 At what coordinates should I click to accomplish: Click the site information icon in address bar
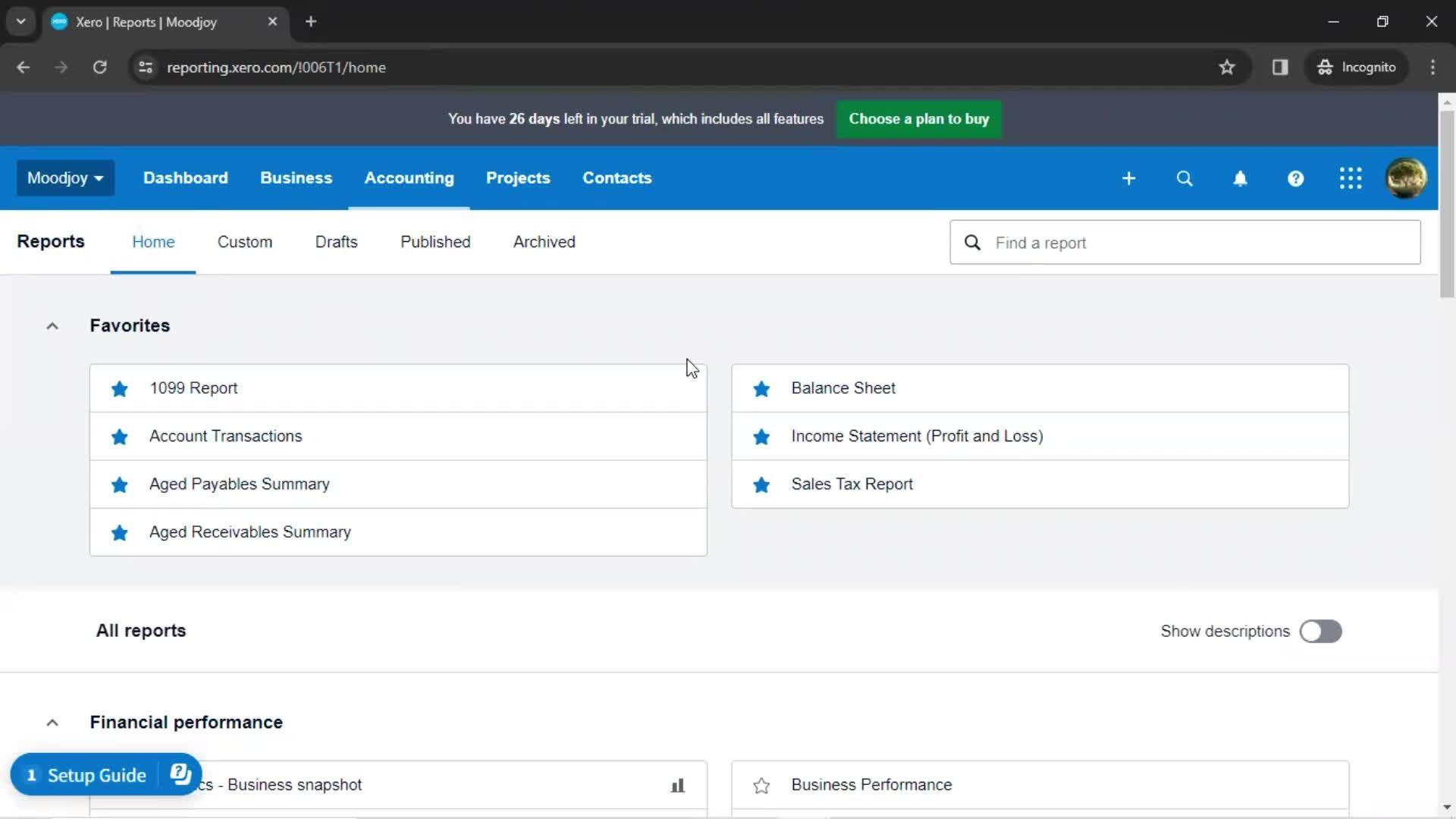tap(146, 67)
